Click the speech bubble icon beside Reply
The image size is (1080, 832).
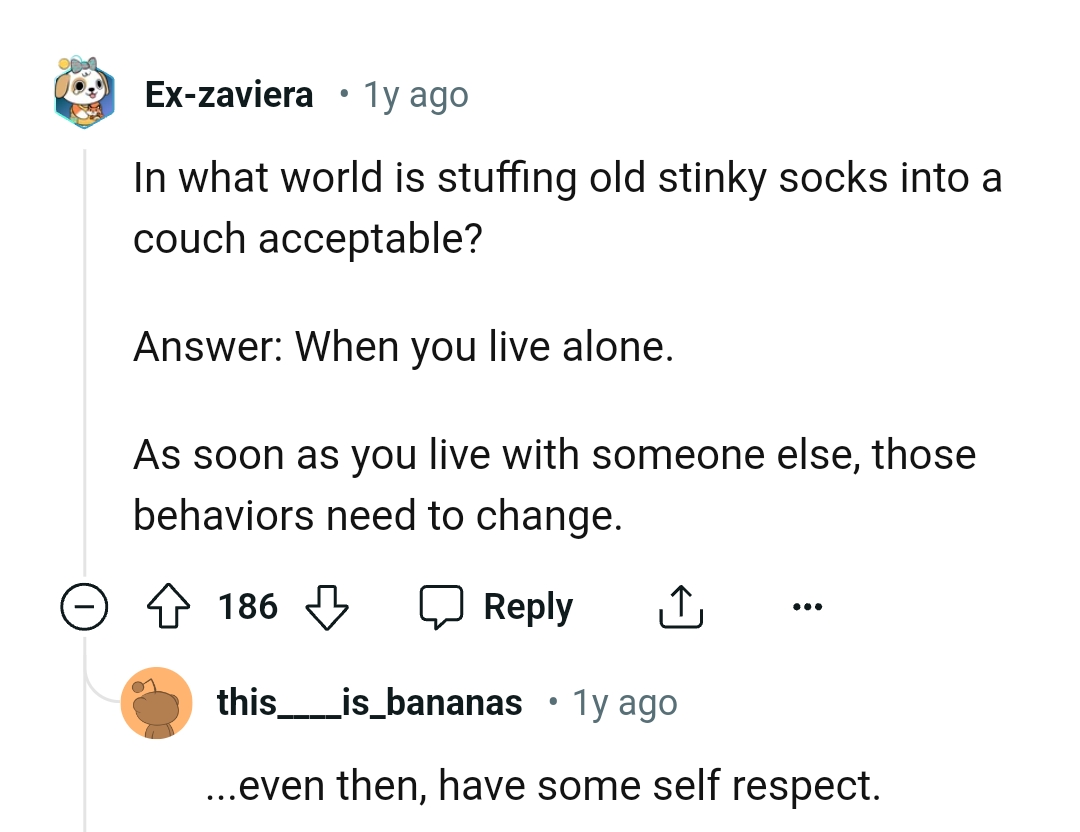[x=441, y=606]
